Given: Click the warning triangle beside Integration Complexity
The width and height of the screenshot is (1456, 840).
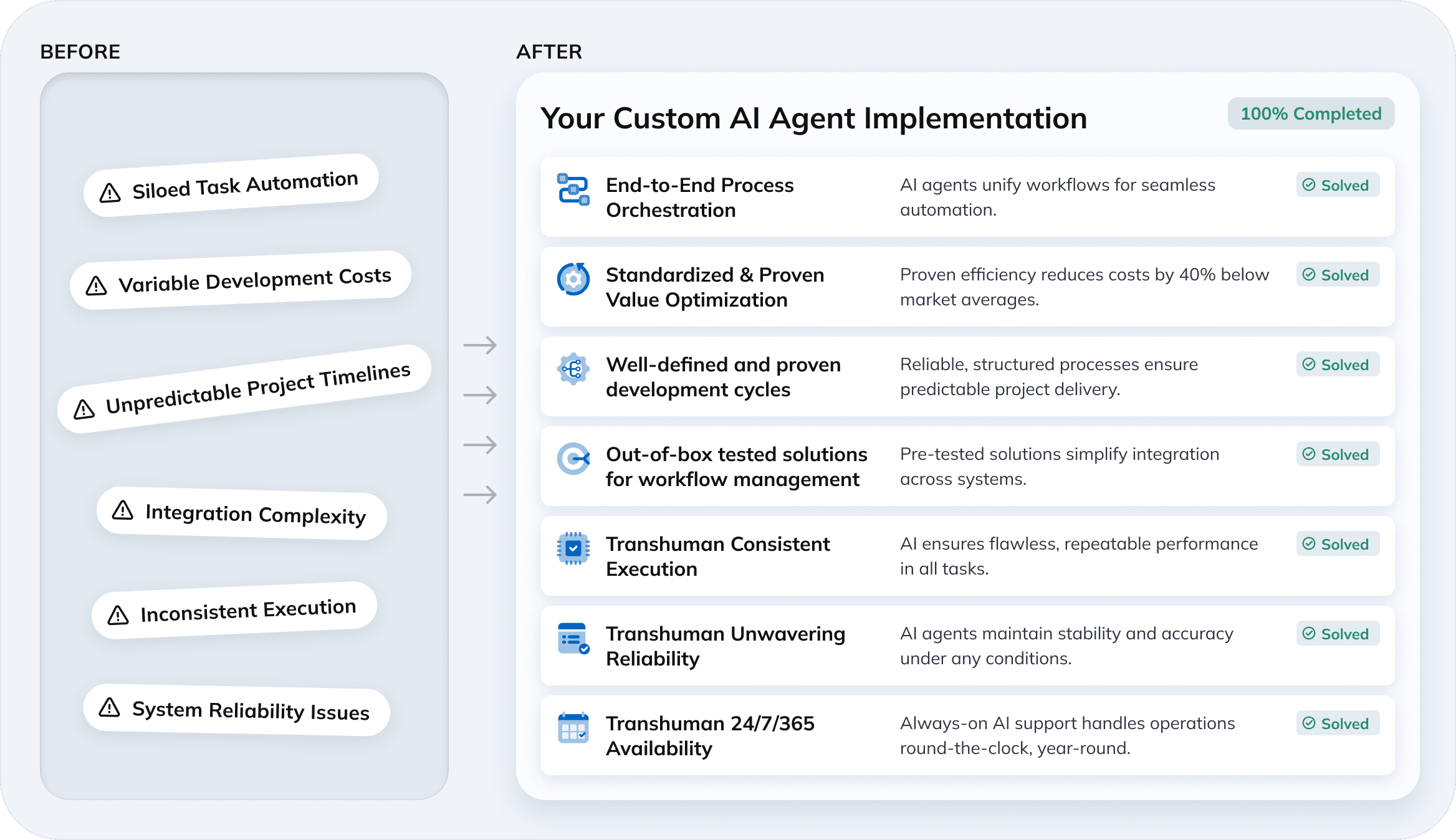Looking at the screenshot, I should coord(123,510).
